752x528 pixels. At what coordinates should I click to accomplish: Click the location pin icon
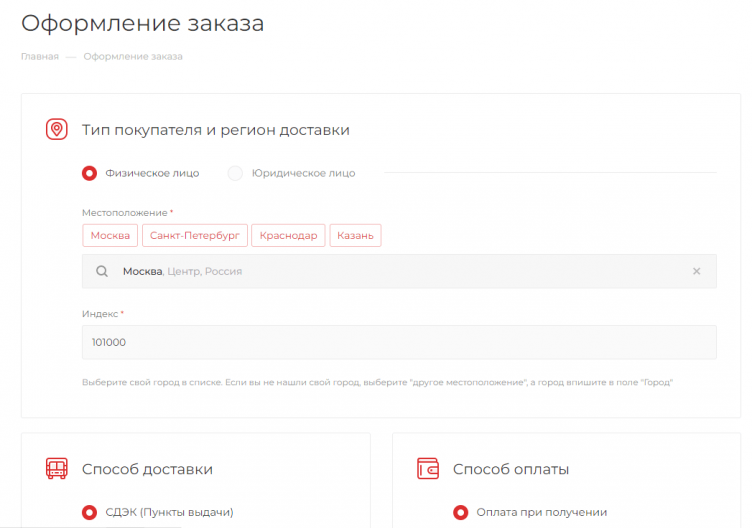(x=57, y=129)
